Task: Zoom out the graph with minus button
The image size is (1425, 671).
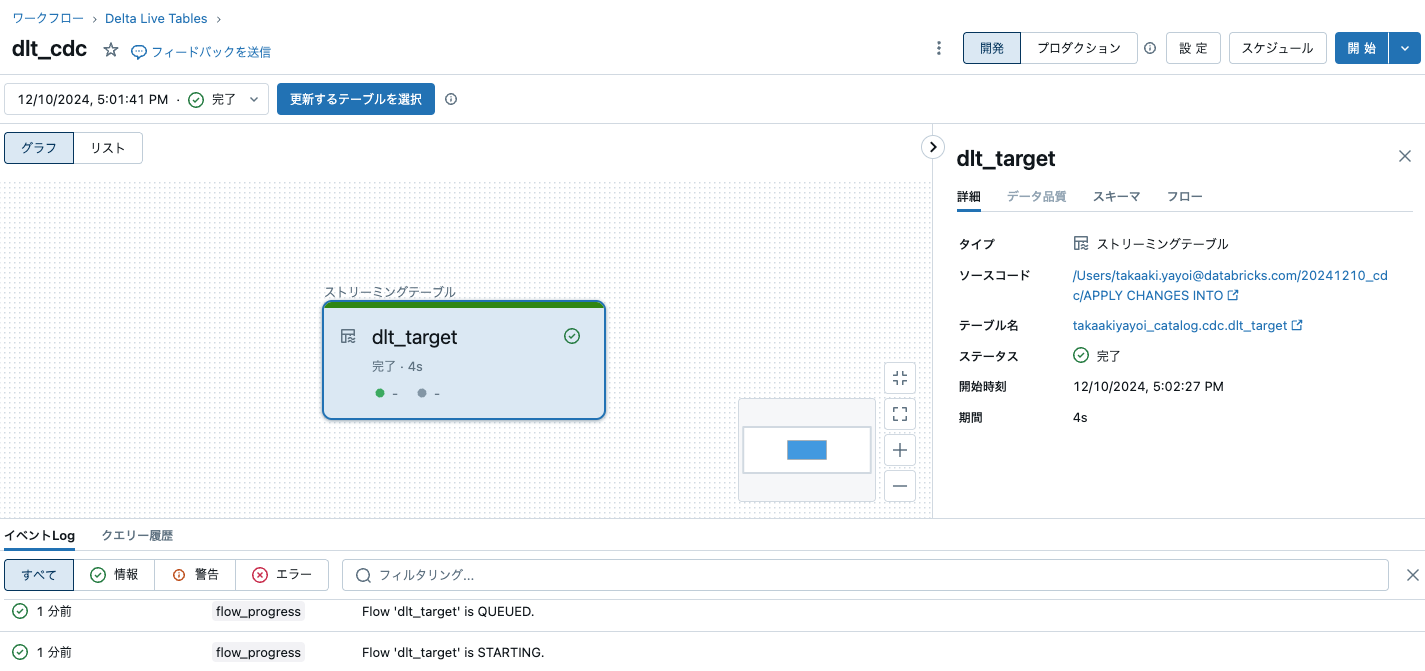Action: click(x=900, y=486)
